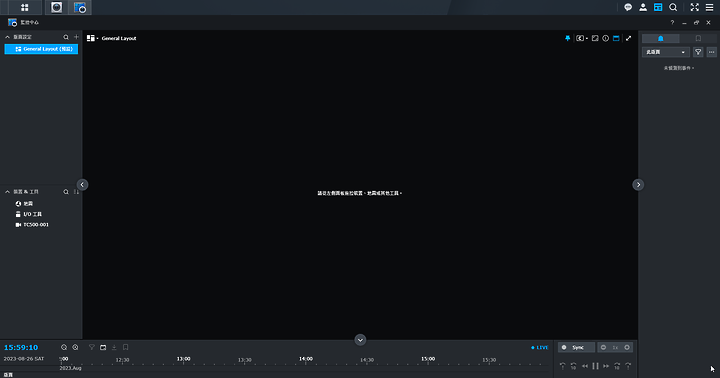The height and width of the screenshot is (378, 720).
Task: Show the camera information icon
Action: 606,38
